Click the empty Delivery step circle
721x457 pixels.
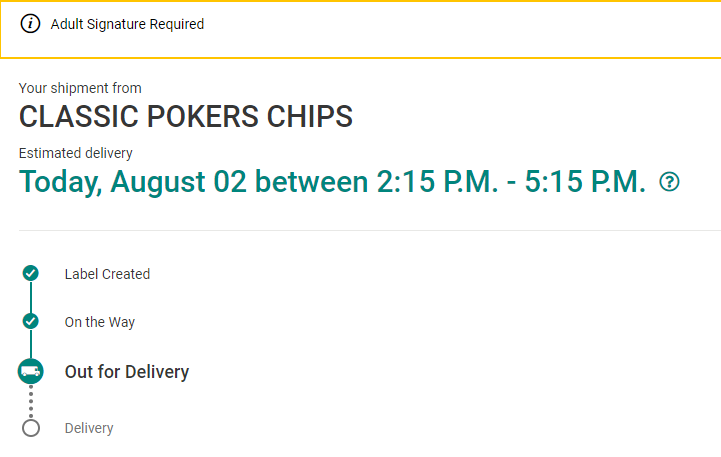point(31,427)
